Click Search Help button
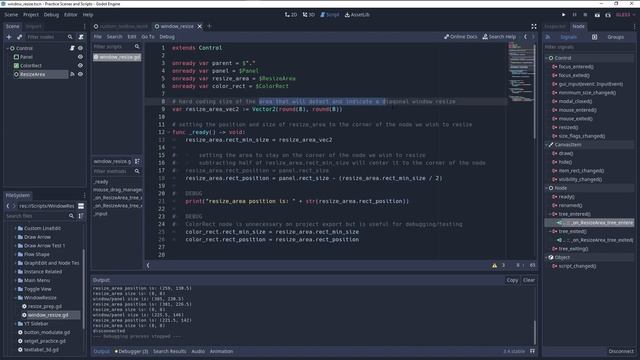The height and width of the screenshot is (360, 640). tap(499, 37)
